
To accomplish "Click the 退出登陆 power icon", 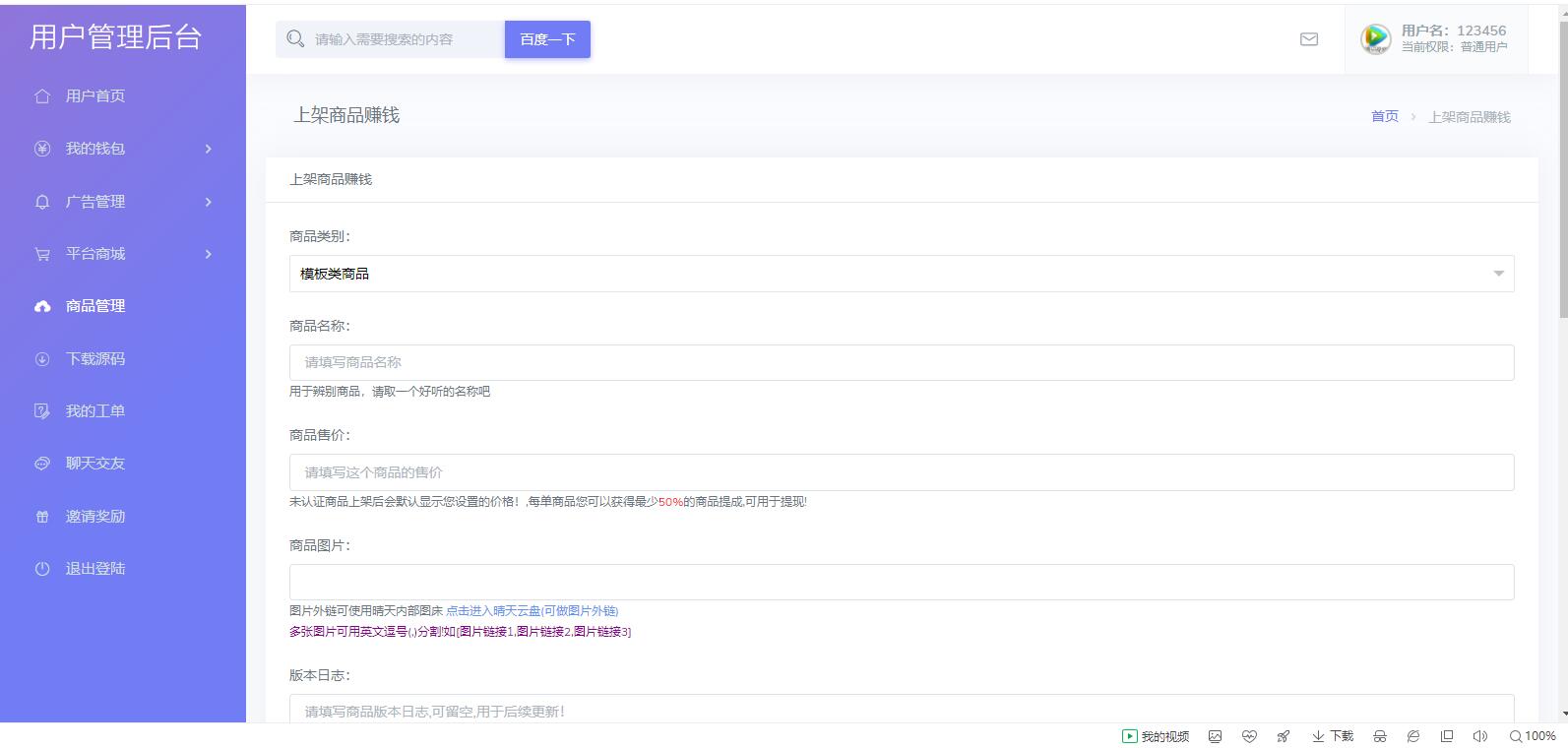I will pyautogui.click(x=42, y=569).
